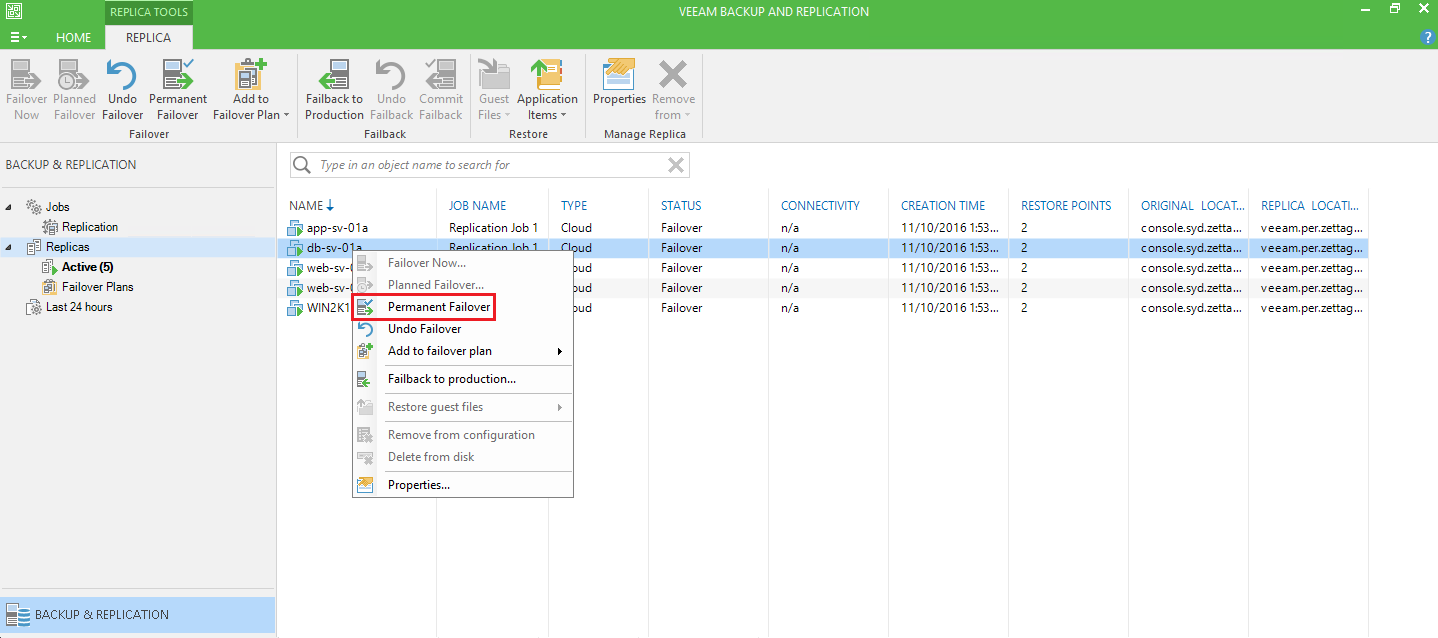The width and height of the screenshot is (1438, 638).
Task: Click Replication Job 1 in app-sv-01a row
Action: pos(494,228)
